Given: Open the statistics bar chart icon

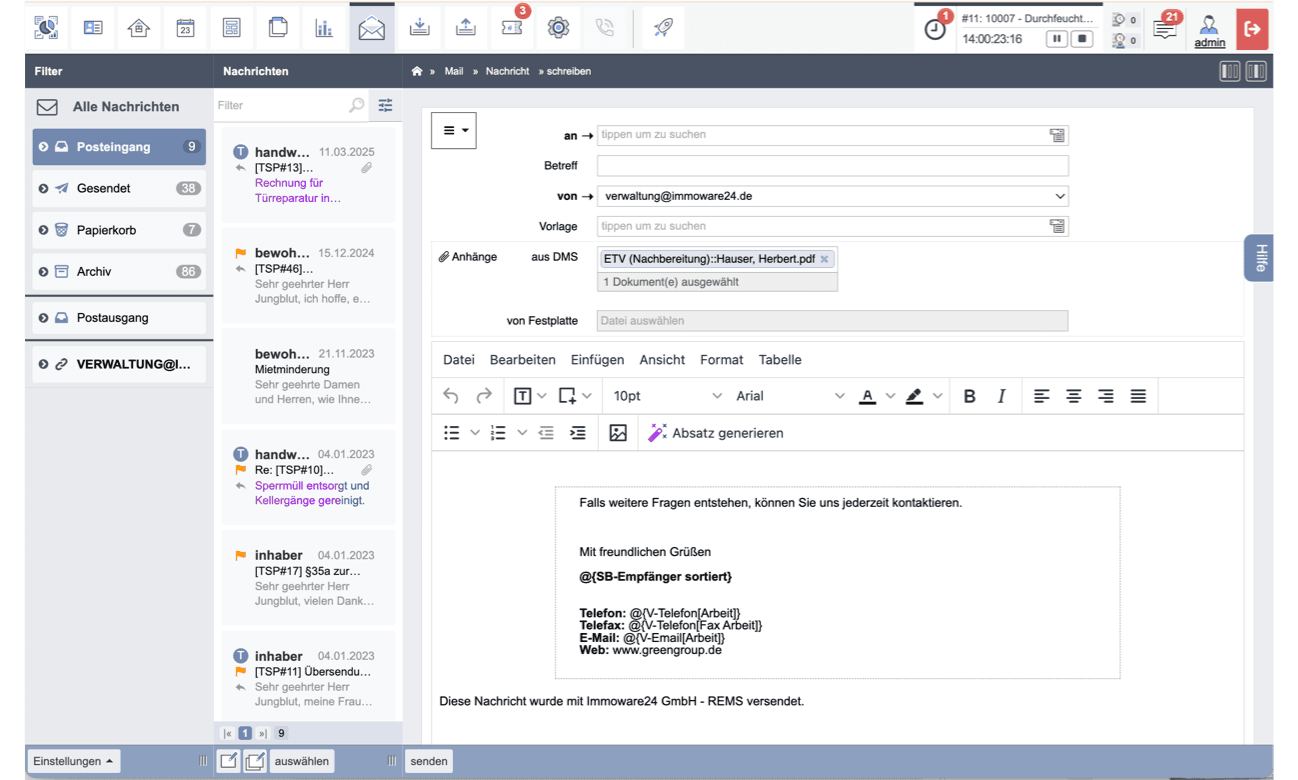Looking at the screenshot, I should [x=324, y=28].
